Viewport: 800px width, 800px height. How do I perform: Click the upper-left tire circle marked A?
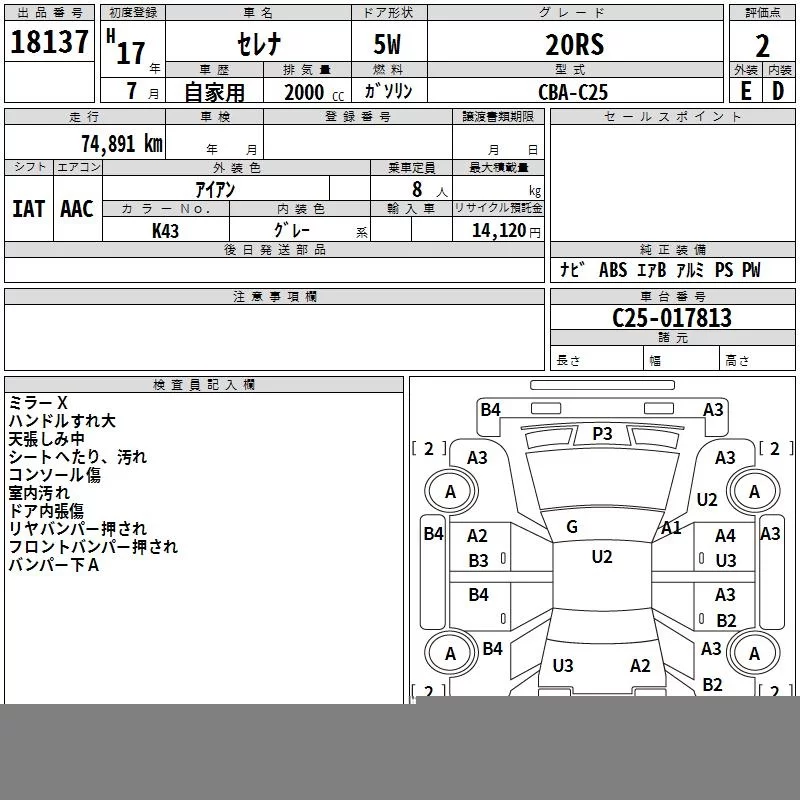point(450,491)
